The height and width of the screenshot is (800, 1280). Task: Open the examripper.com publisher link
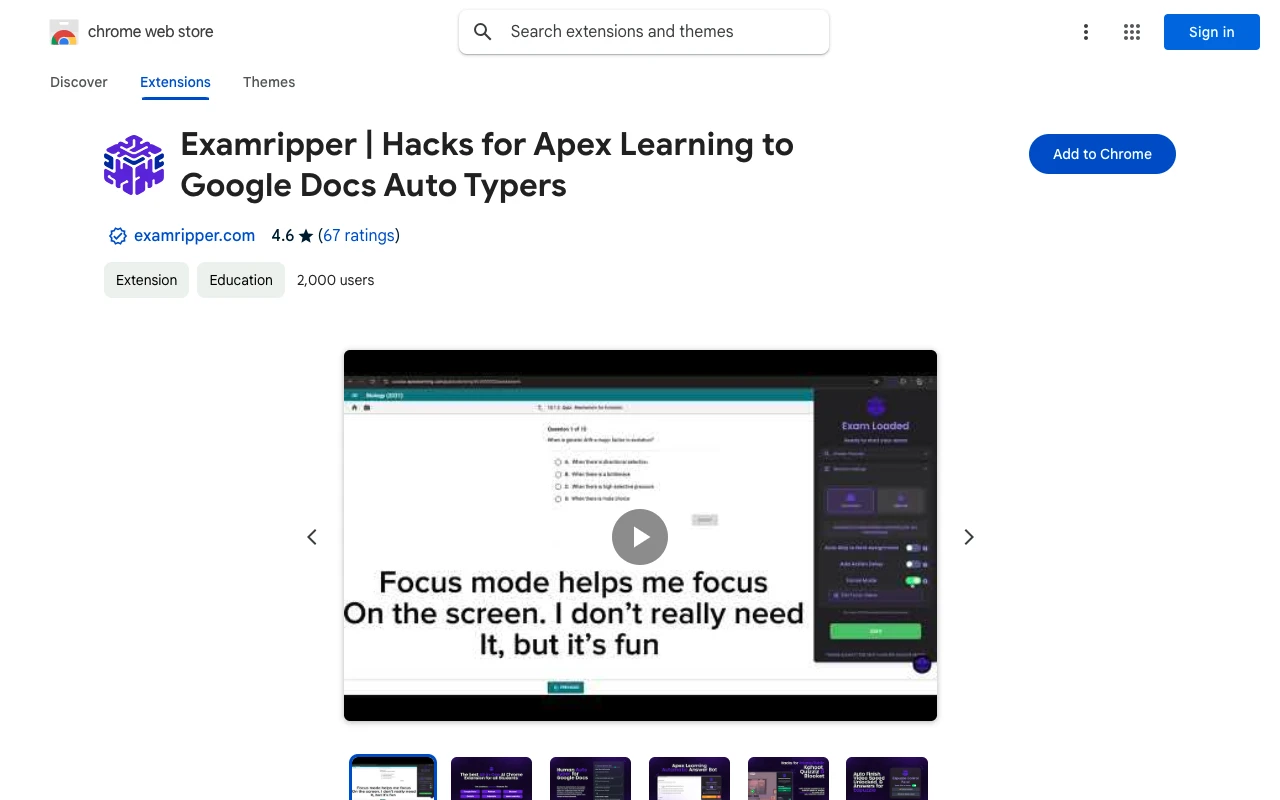(194, 236)
